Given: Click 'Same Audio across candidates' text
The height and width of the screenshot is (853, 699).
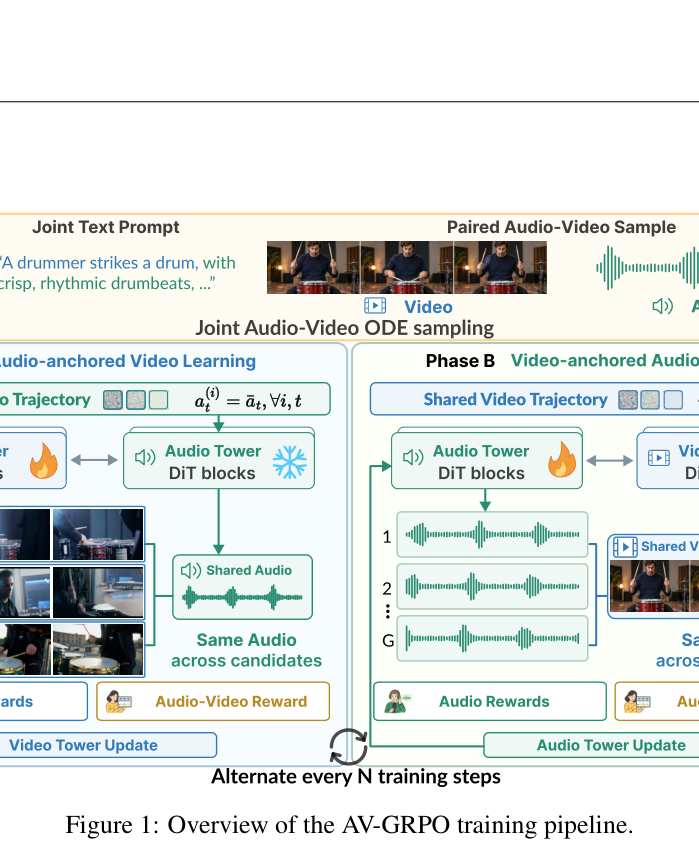Looking at the screenshot, I should [x=246, y=650].
